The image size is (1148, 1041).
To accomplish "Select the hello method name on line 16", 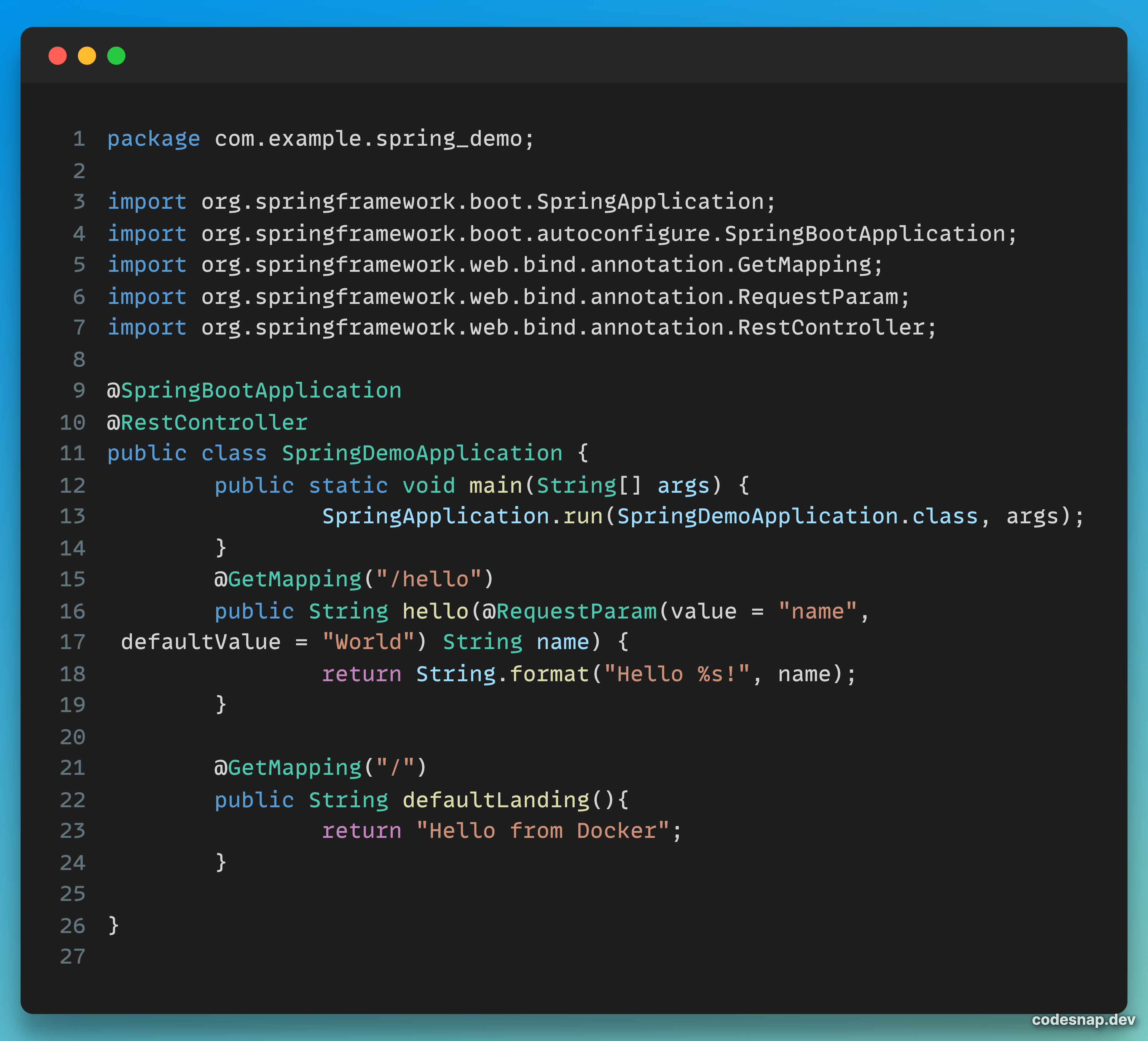I will click(x=435, y=610).
